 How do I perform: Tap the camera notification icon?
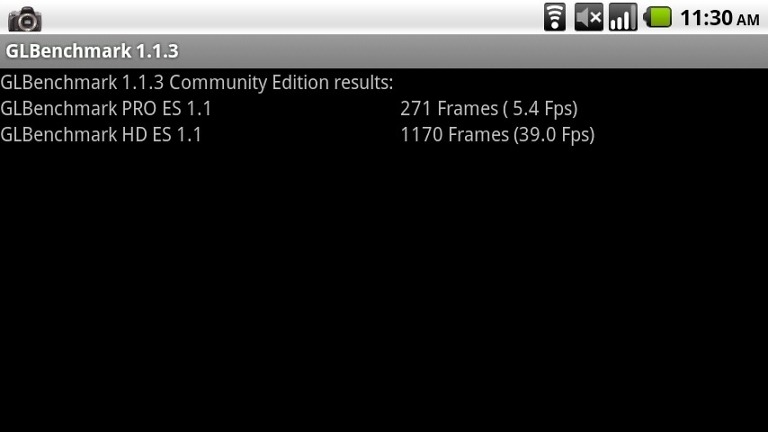click(x=24, y=19)
